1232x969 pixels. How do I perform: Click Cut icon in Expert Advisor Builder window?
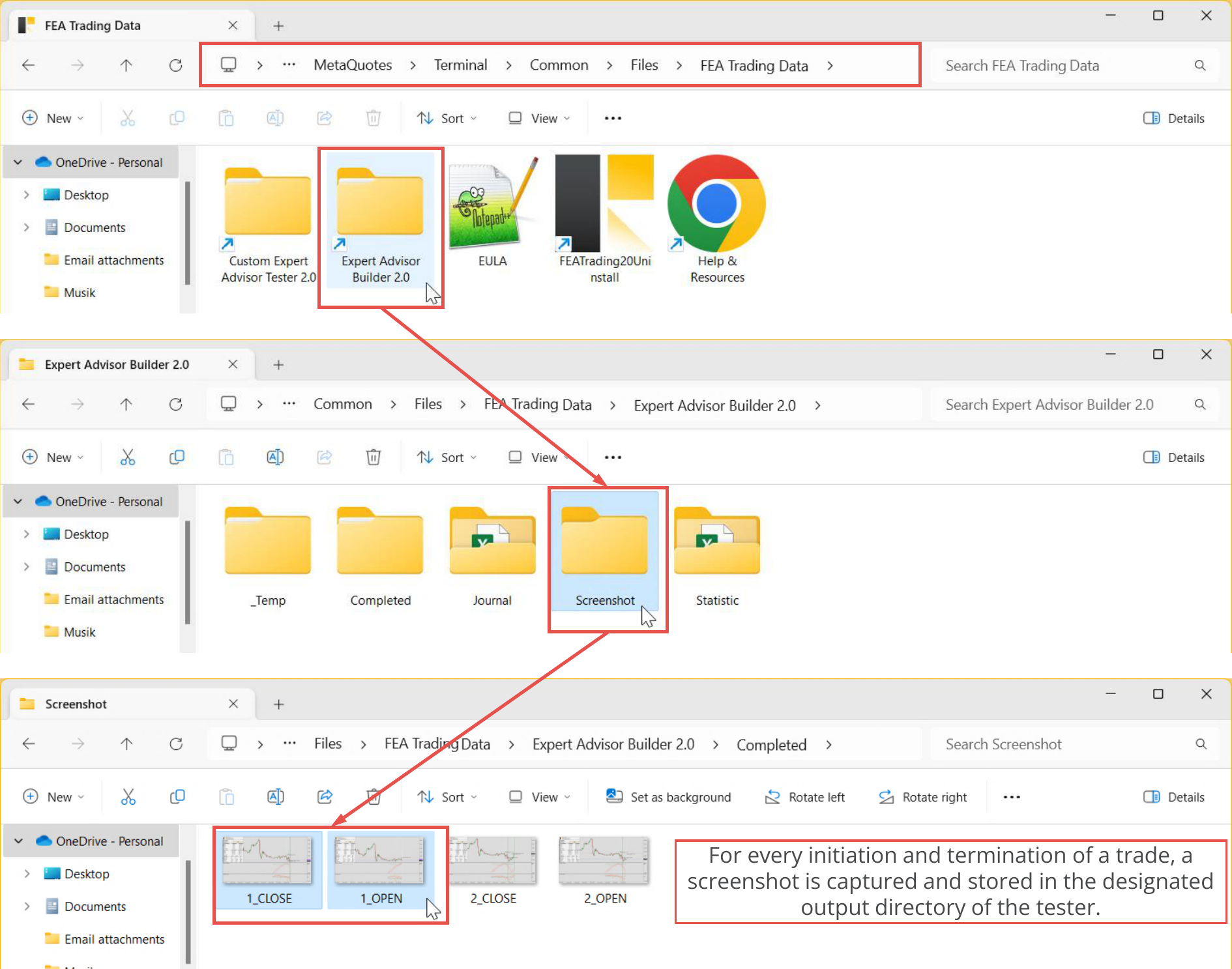[128, 457]
